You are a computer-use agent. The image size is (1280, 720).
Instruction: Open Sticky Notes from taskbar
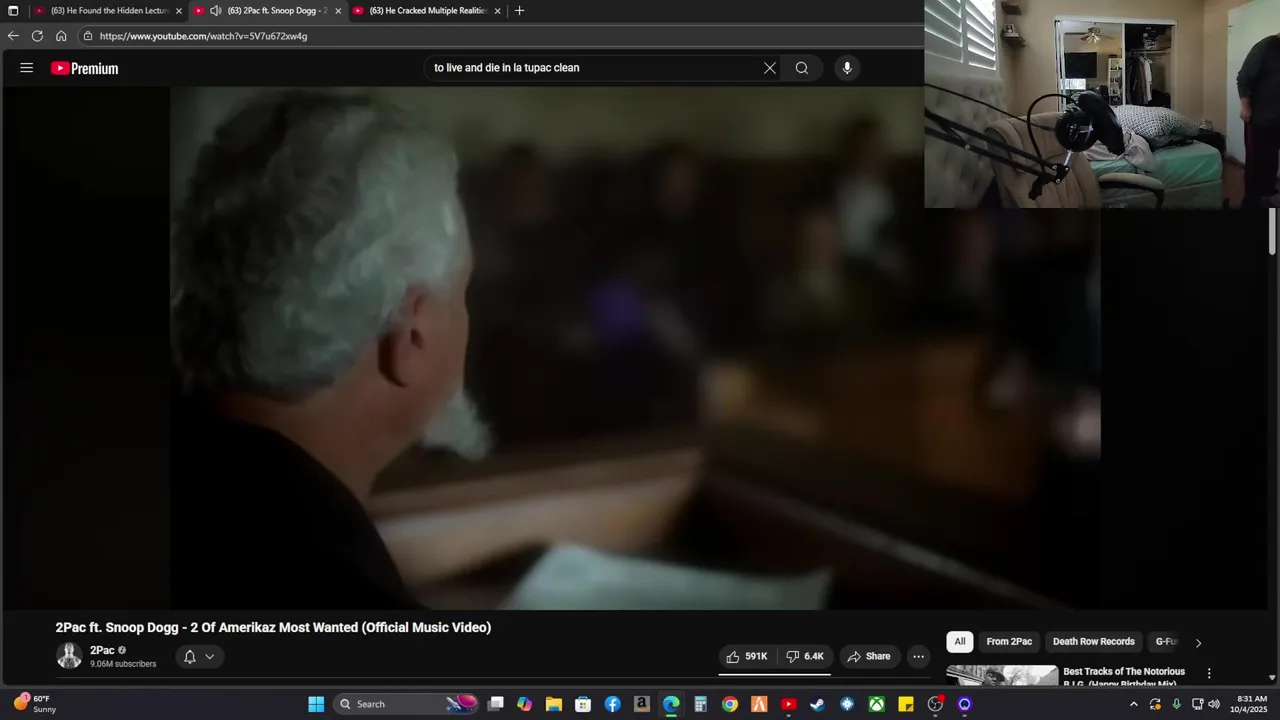[906, 704]
